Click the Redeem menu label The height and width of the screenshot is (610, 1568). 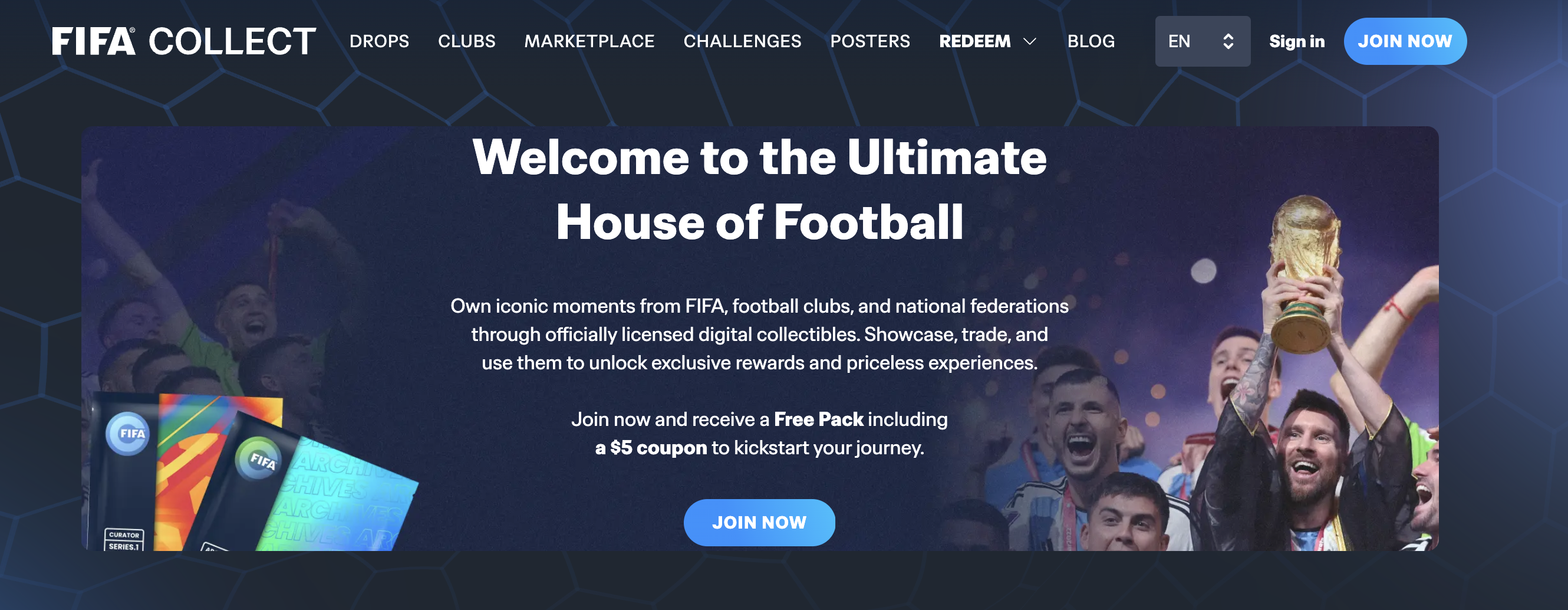(x=974, y=41)
